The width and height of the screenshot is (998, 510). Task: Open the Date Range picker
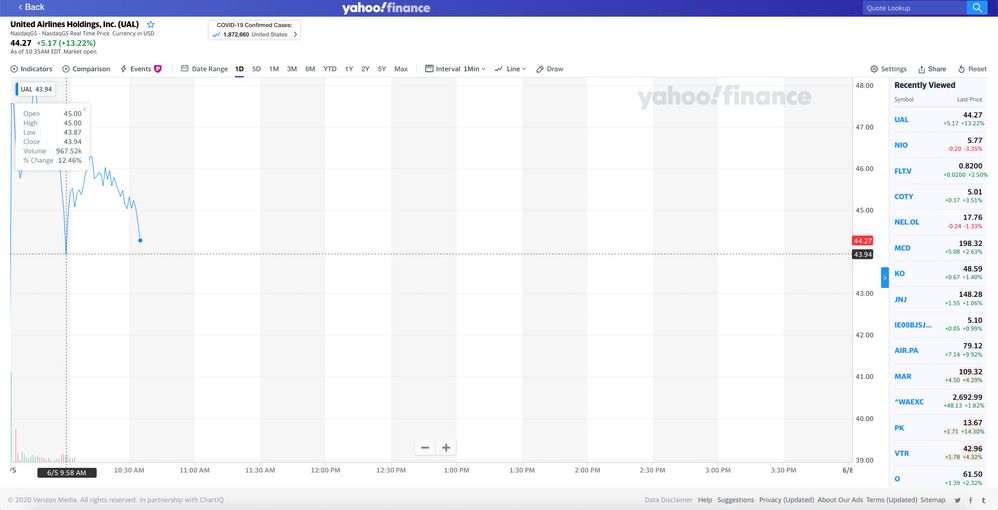pyautogui.click(x=205, y=69)
